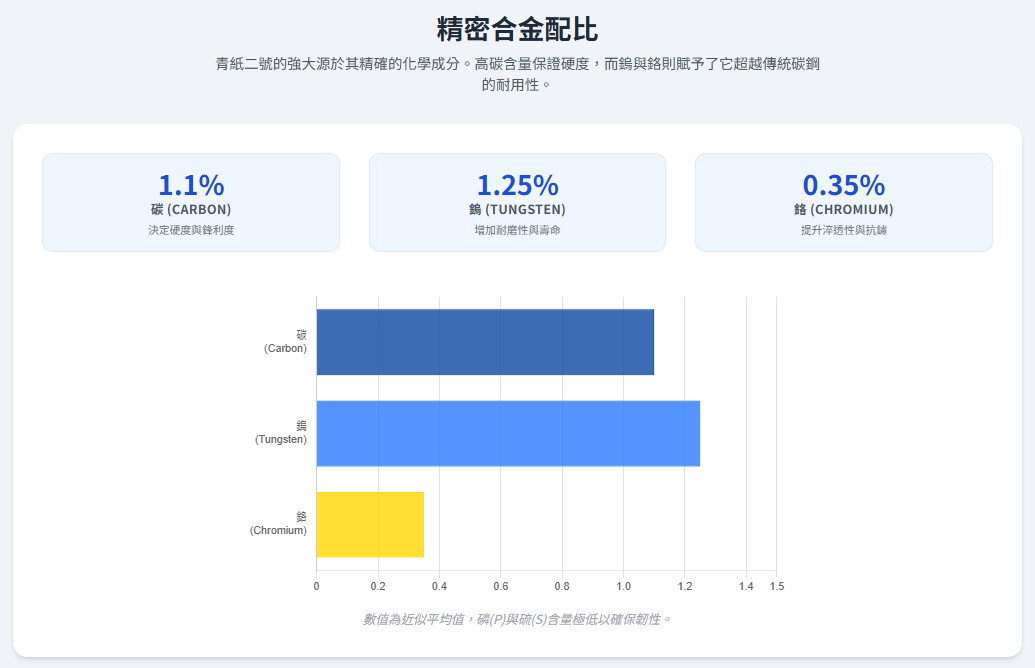Click the intro paragraph about 青紙二號
1035x668 pixels.
point(517,74)
